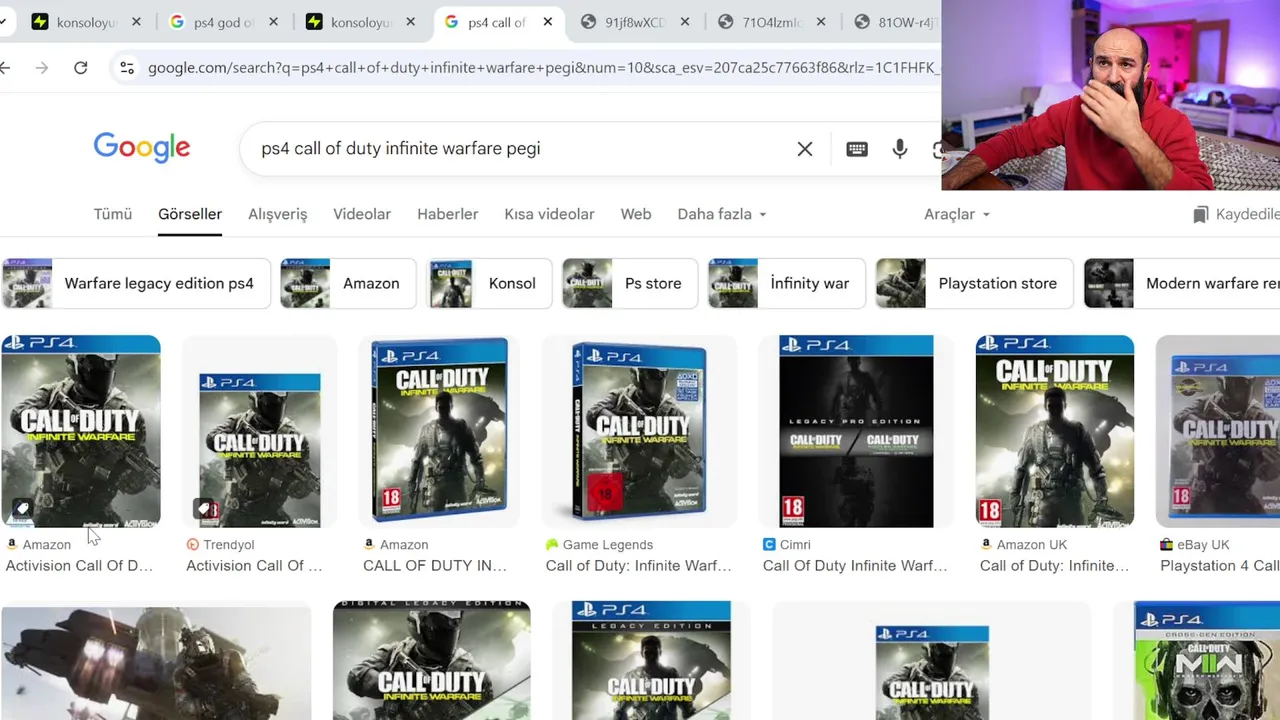The image size is (1280, 720).
Task: Click the browser forward arrow
Action: [41, 68]
